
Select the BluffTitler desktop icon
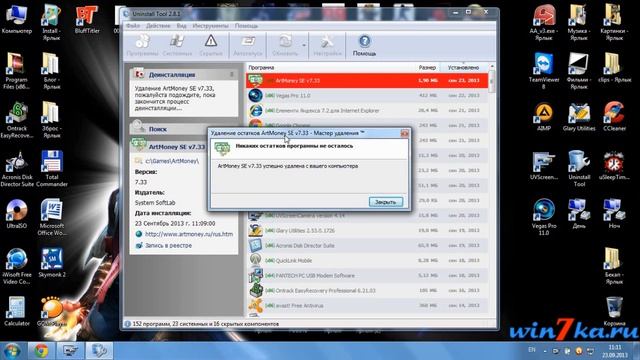(87, 20)
